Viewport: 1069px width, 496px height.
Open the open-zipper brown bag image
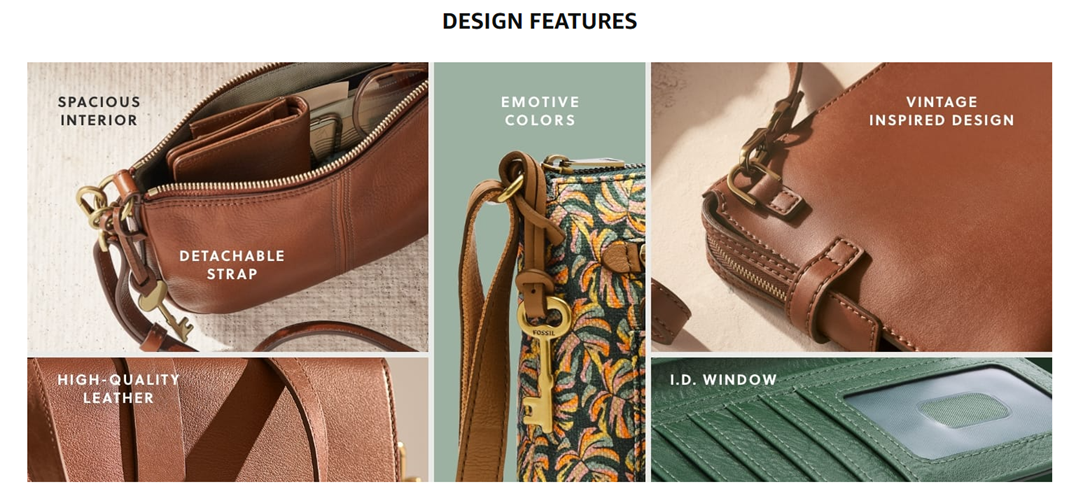click(228, 207)
